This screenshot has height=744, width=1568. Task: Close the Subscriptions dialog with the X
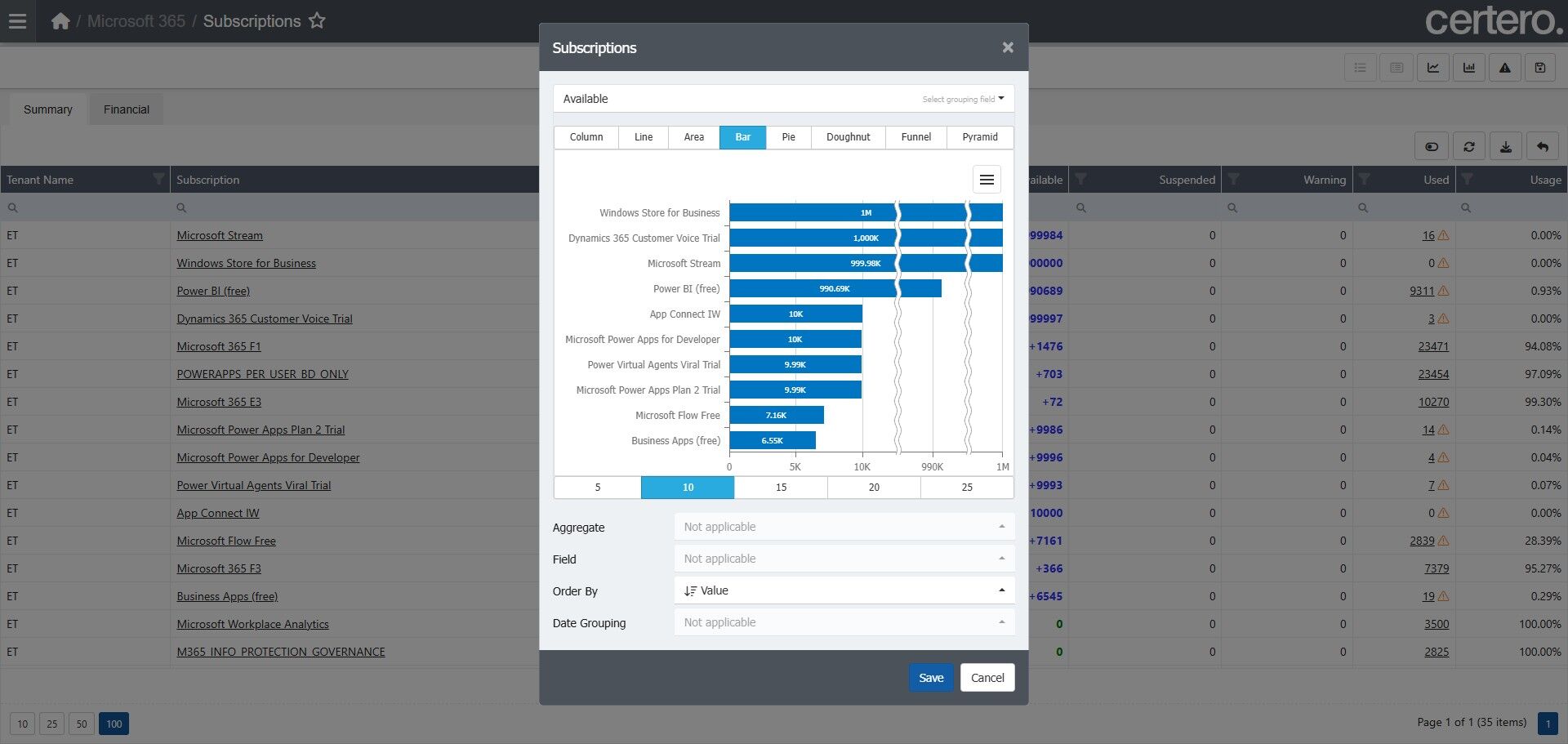click(x=1008, y=47)
